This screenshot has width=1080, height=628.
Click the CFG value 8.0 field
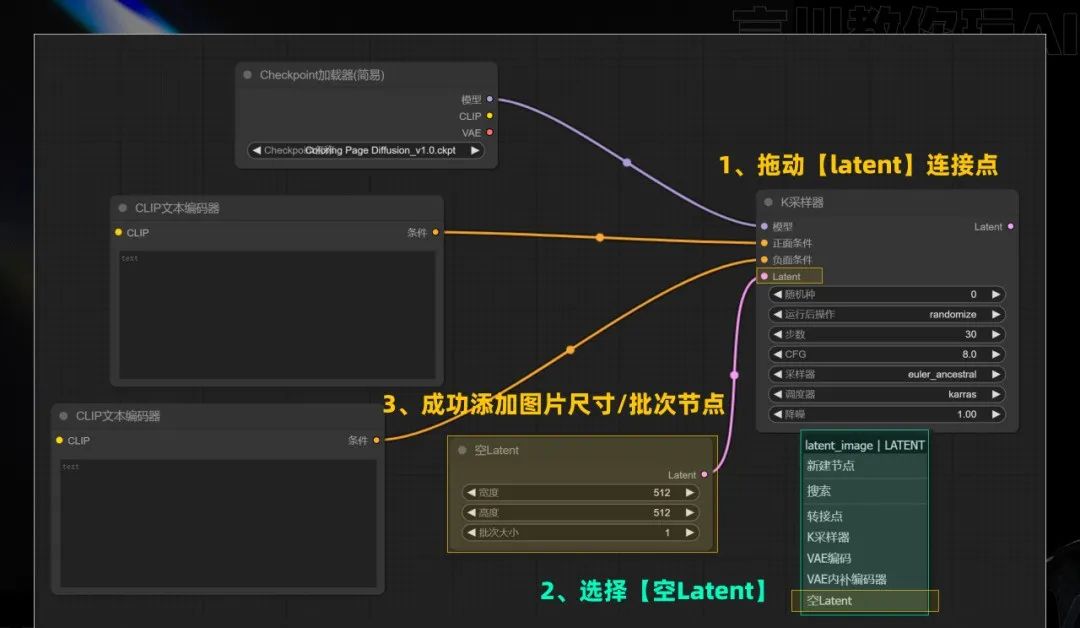point(886,354)
